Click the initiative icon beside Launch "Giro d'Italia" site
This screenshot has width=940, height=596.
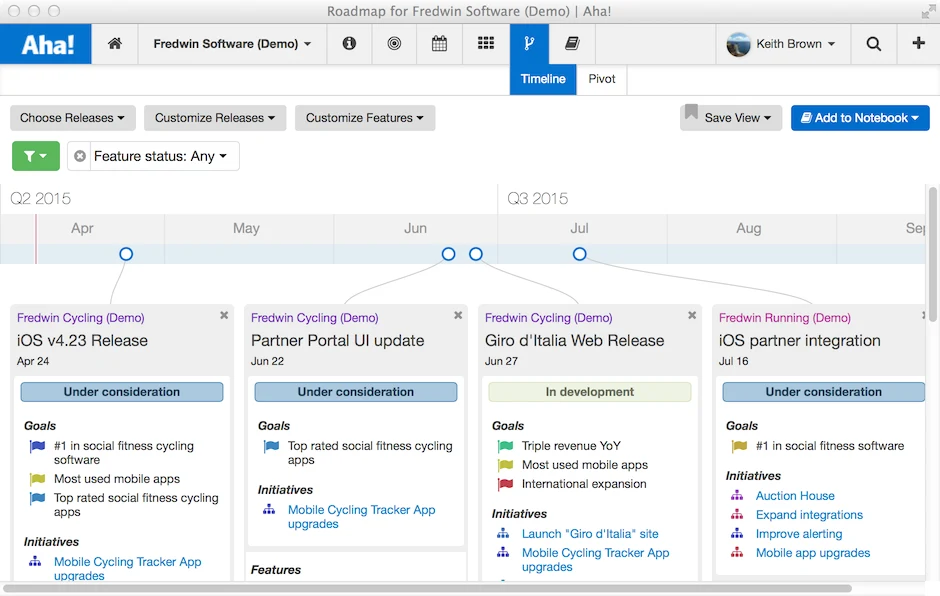(503, 534)
